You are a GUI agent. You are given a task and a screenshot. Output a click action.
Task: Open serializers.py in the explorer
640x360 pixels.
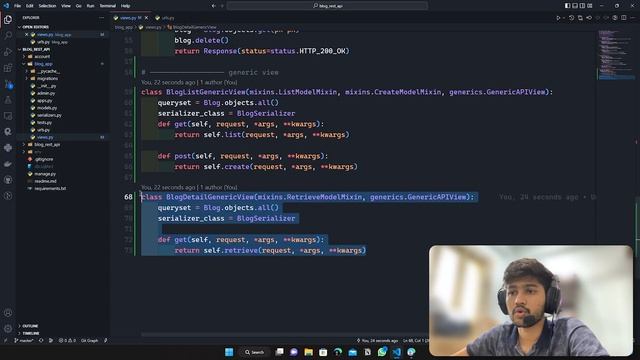(49, 116)
